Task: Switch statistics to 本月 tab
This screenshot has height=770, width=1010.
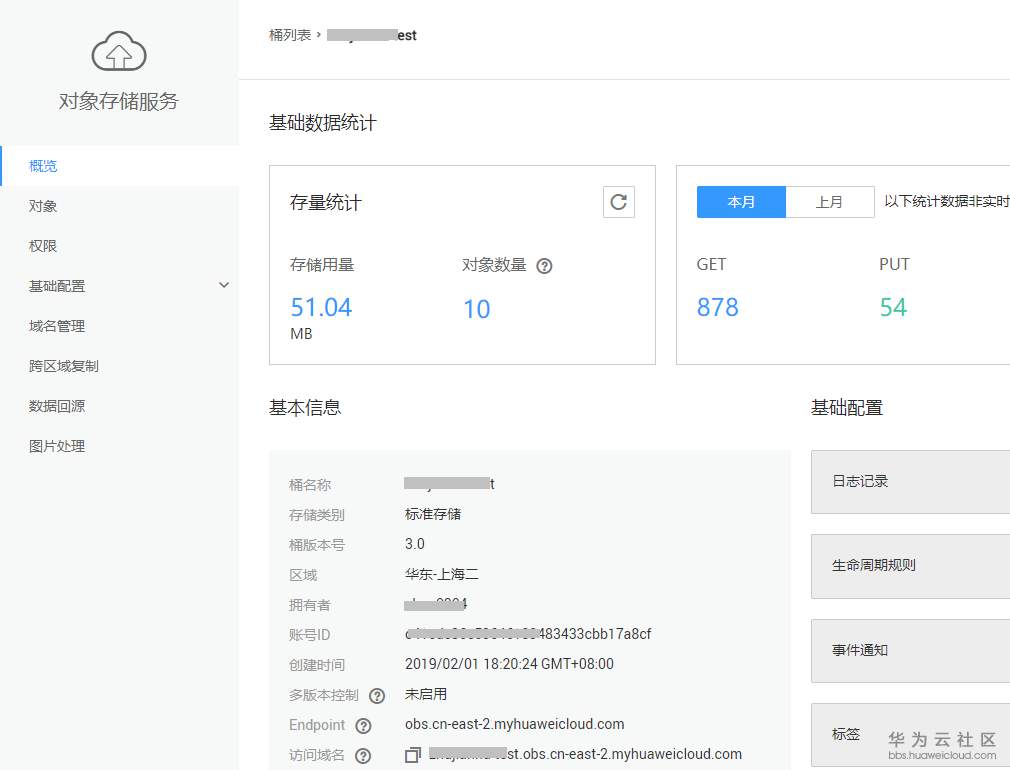Action: point(741,202)
